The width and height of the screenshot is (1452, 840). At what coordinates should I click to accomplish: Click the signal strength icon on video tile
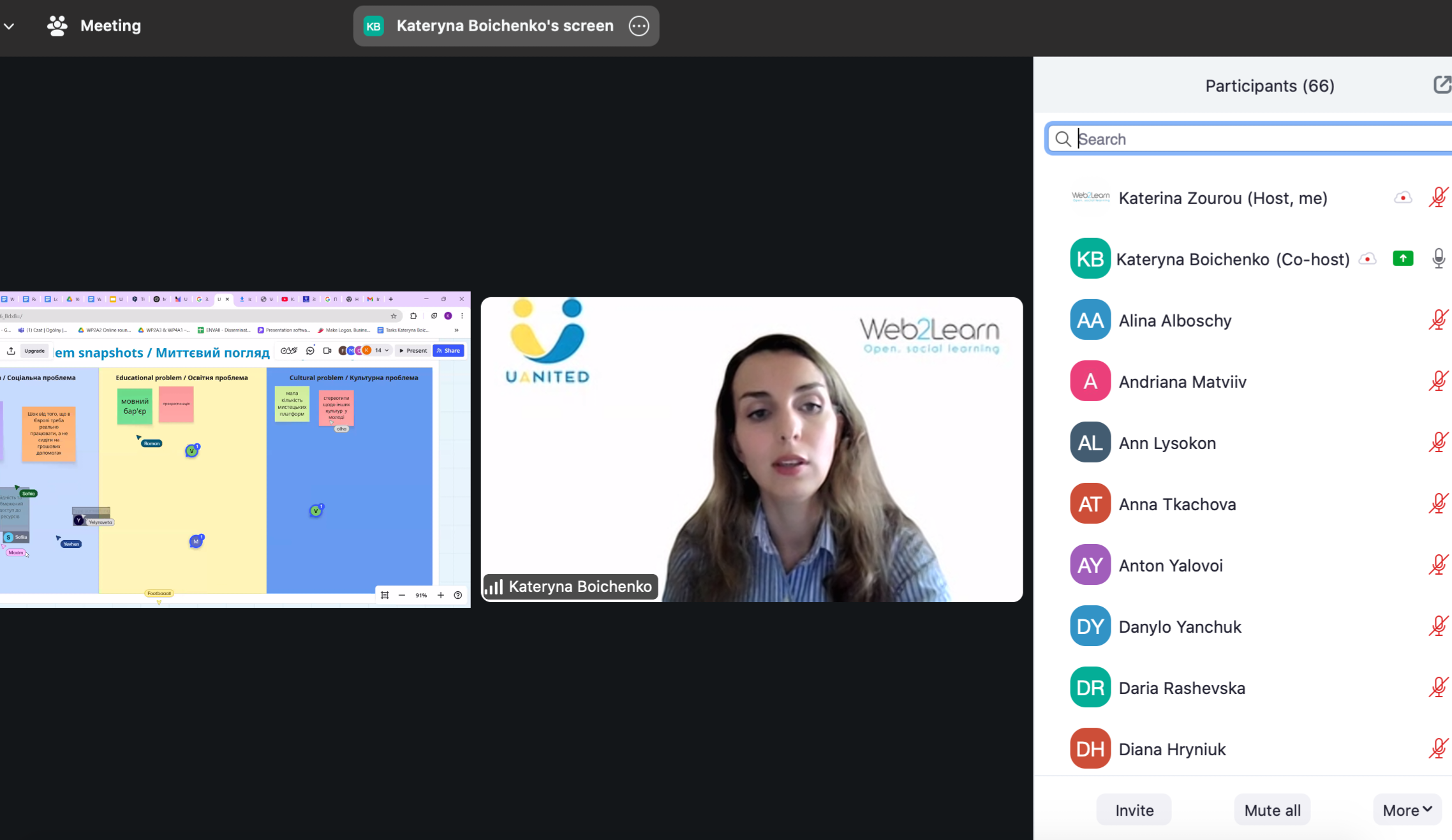tap(493, 587)
